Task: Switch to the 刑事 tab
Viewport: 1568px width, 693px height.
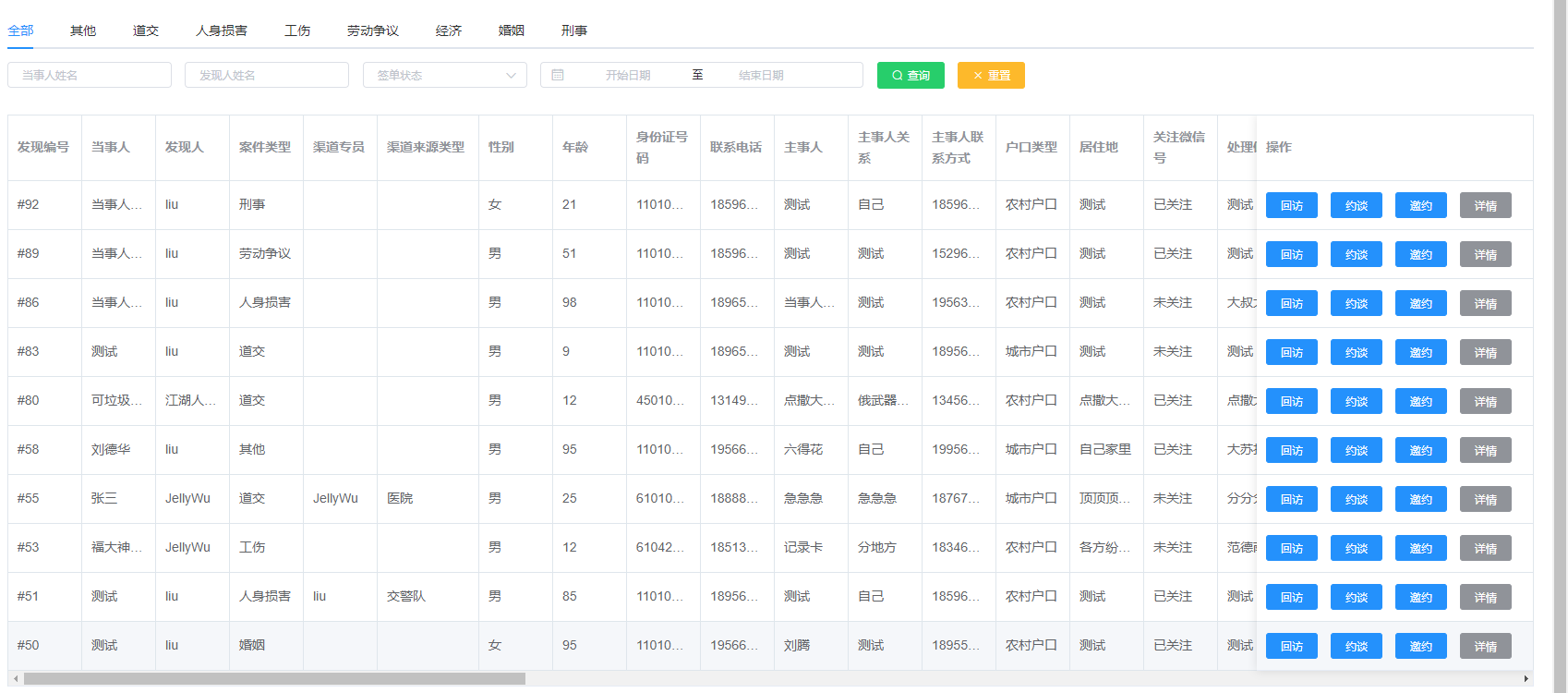Action: [x=574, y=30]
